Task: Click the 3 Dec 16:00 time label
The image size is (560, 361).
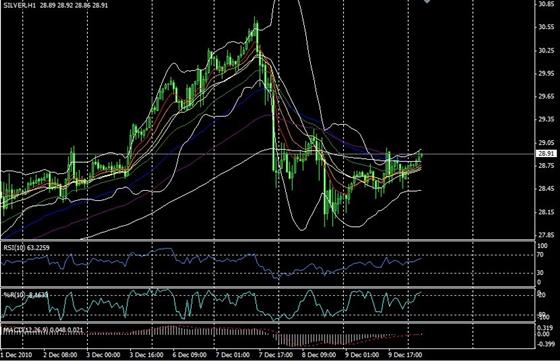Action: [x=146, y=355]
